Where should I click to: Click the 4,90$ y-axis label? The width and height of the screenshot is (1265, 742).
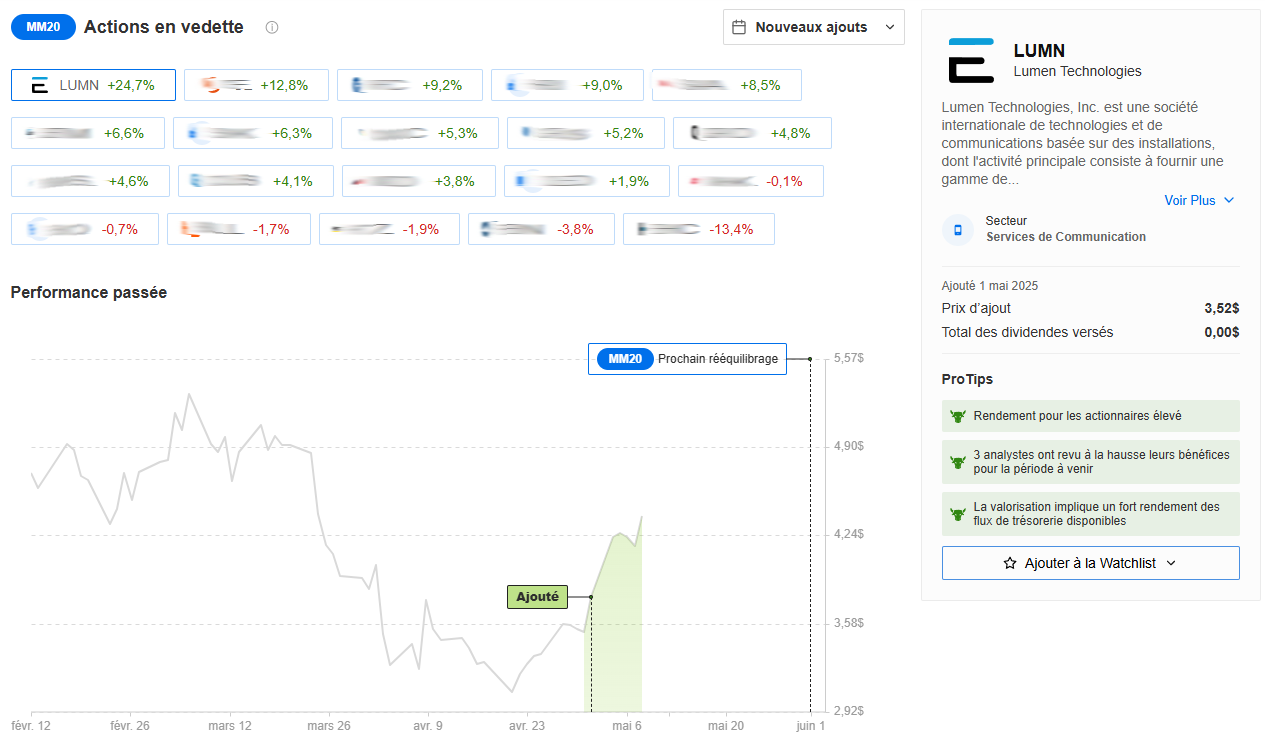[x=848, y=446]
